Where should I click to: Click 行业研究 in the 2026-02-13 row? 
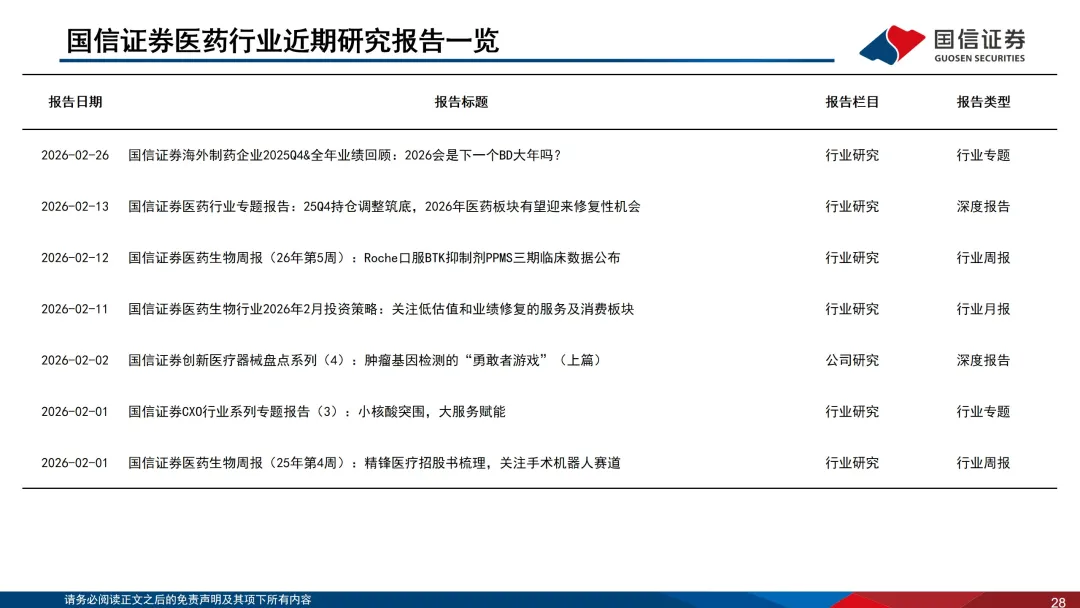[x=852, y=207]
